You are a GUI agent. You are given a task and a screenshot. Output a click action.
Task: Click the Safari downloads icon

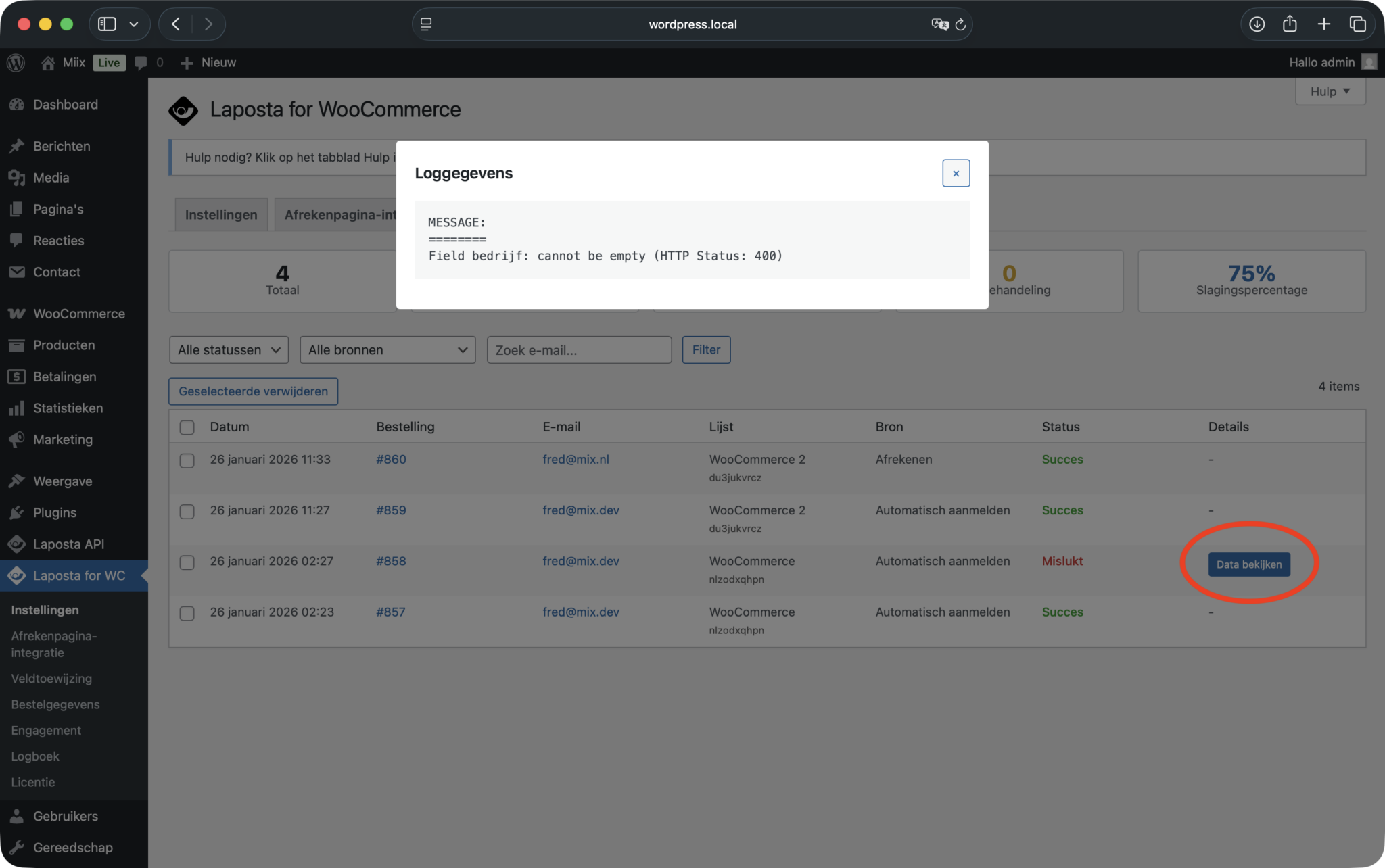click(x=1257, y=24)
